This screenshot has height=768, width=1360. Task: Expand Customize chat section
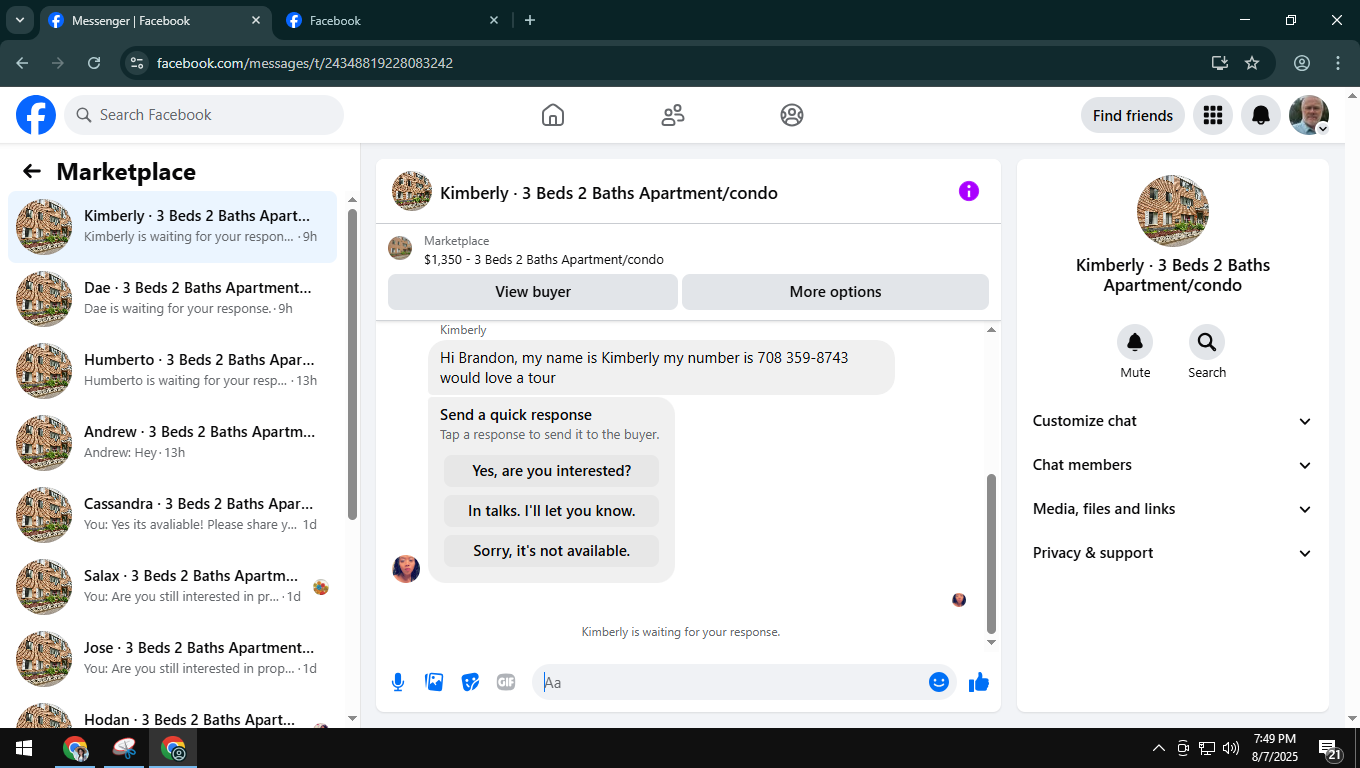pos(1173,421)
